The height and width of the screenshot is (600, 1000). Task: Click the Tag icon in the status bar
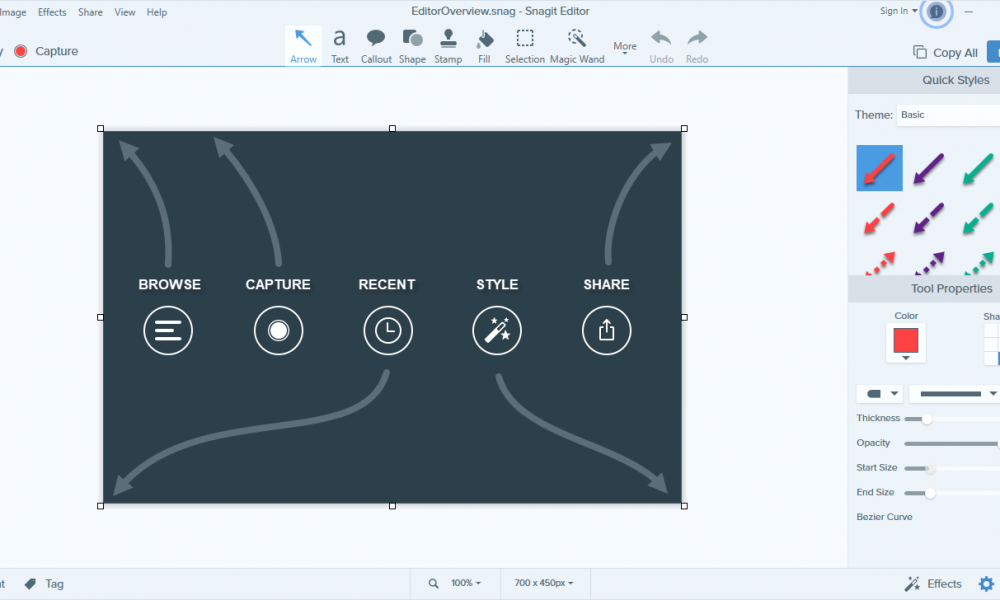pos(29,583)
